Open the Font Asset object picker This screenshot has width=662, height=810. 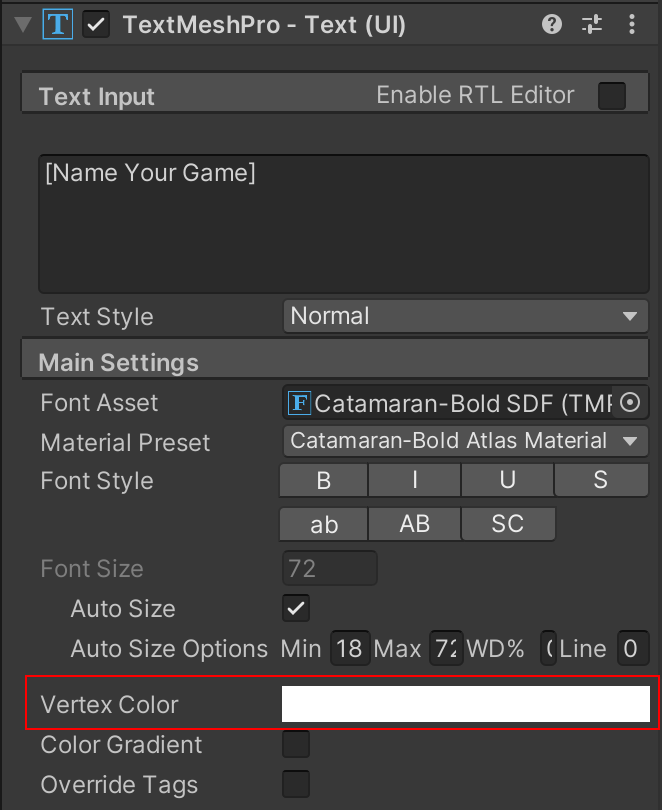pyautogui.click(x=630, y=403)
